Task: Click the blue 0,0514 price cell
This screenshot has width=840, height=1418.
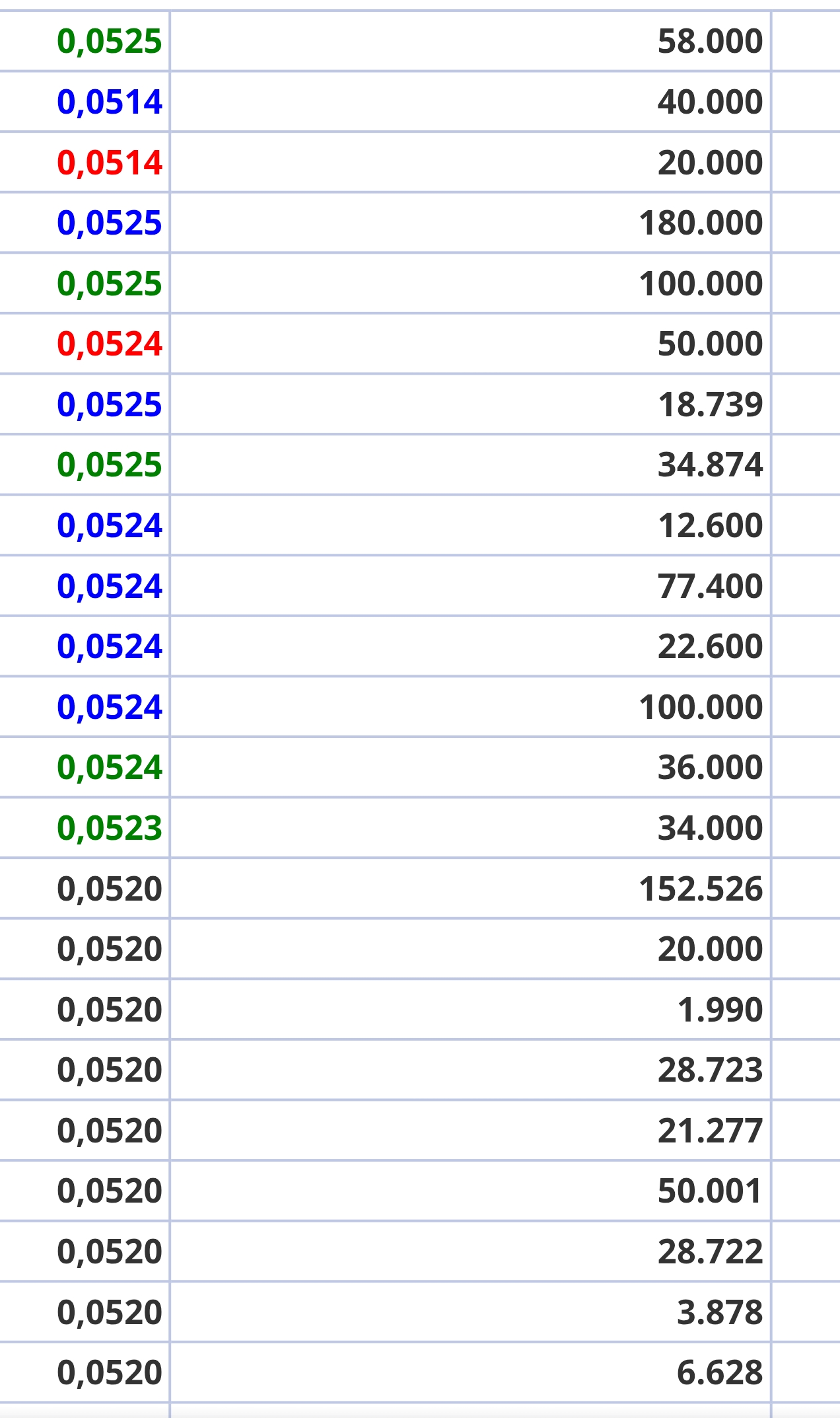Action: [x=110, y=102]
